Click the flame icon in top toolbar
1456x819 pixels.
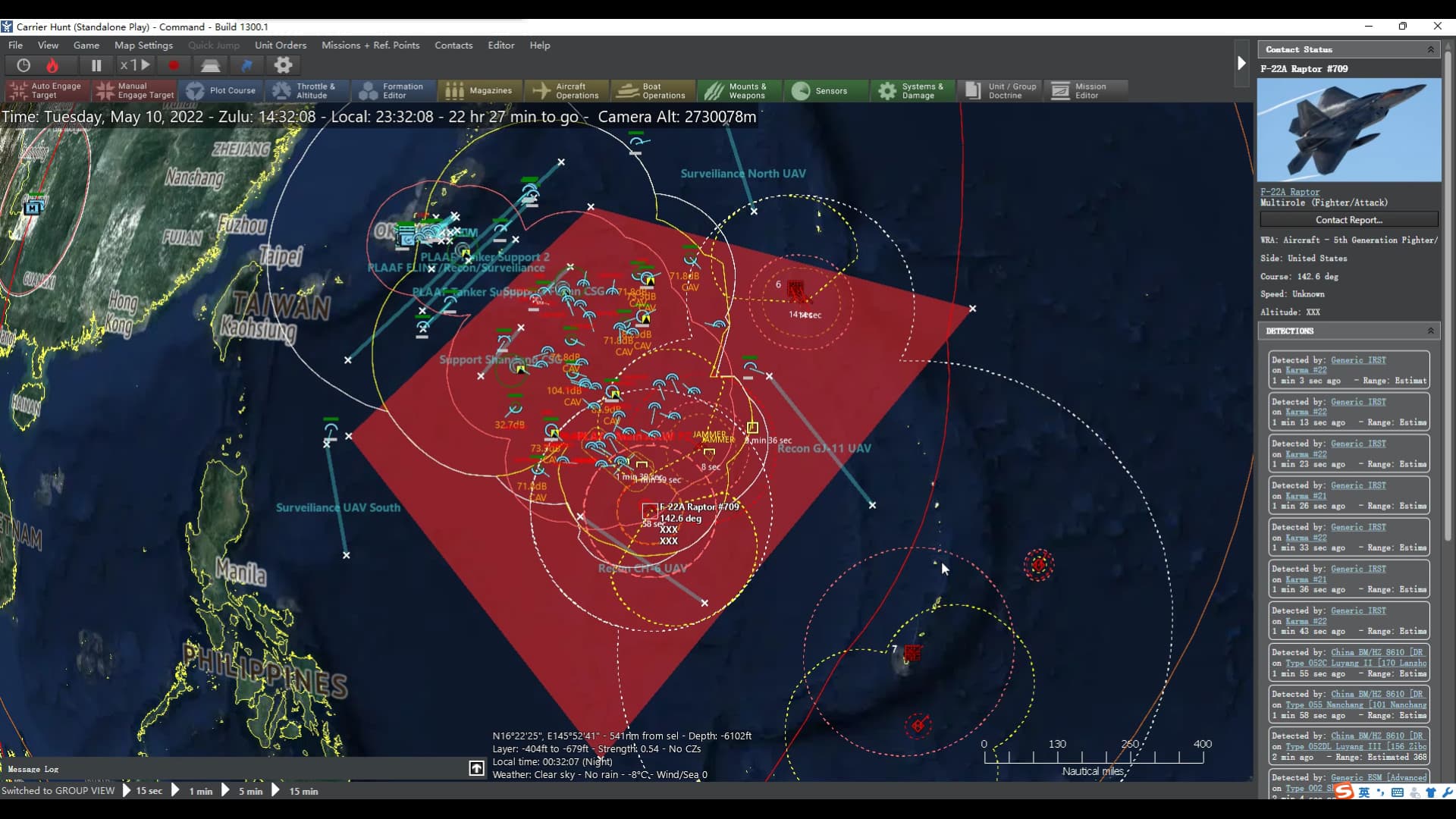[52, 65]
